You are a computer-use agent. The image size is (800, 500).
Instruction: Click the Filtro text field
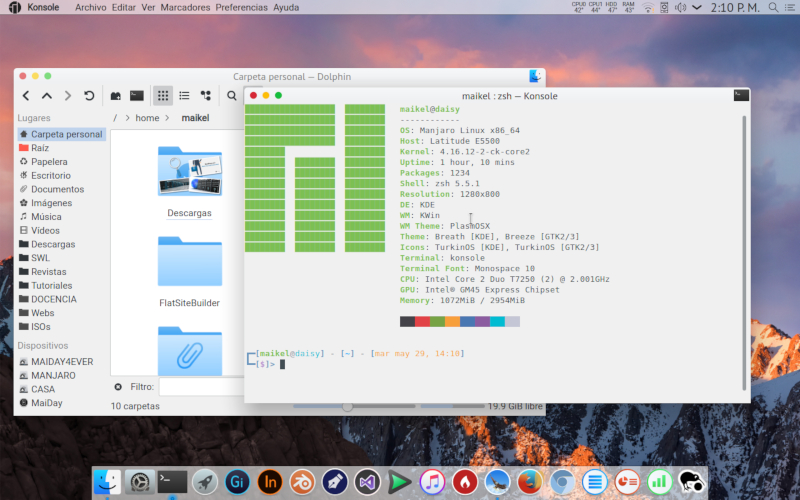pos(201,387)
